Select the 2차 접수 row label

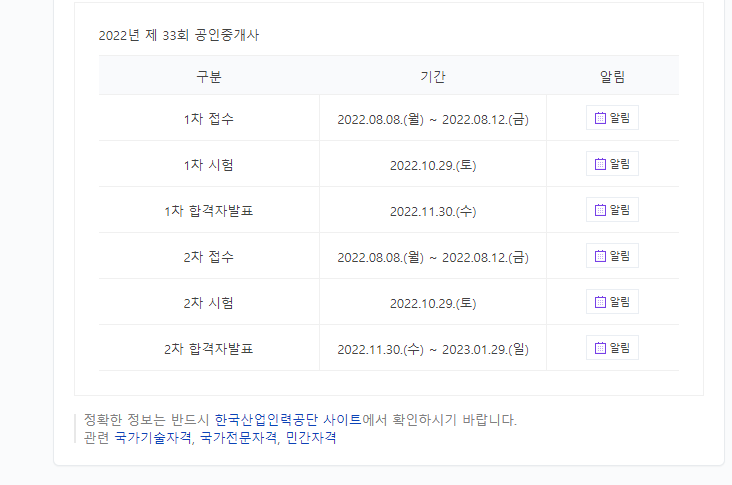coord(209,257)
